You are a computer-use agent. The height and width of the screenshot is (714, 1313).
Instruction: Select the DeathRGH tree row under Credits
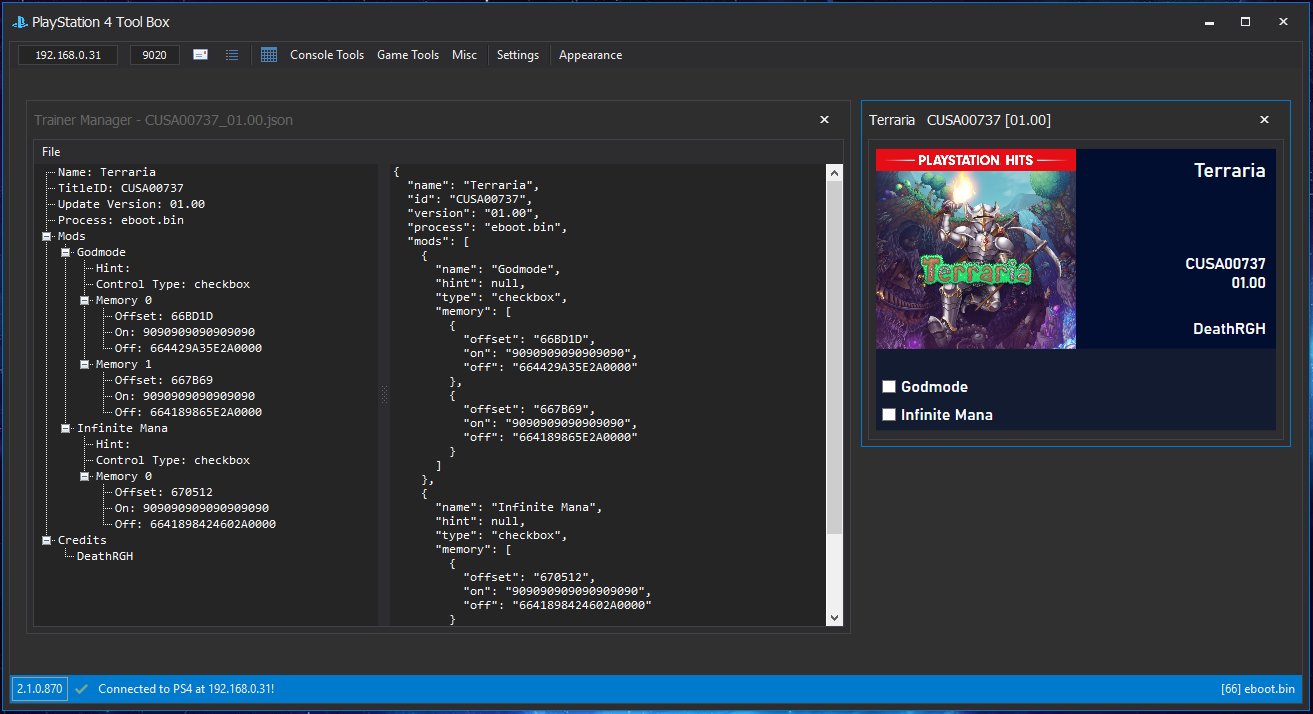pos(105,556)
